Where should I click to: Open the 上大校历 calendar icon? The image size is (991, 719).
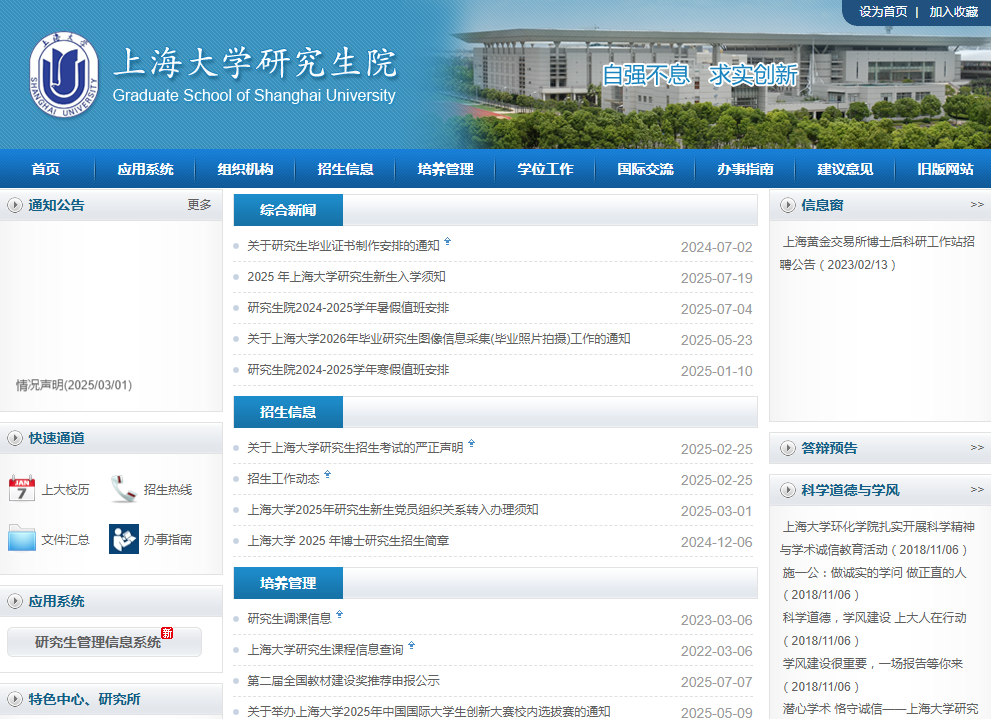click(22, 489)
